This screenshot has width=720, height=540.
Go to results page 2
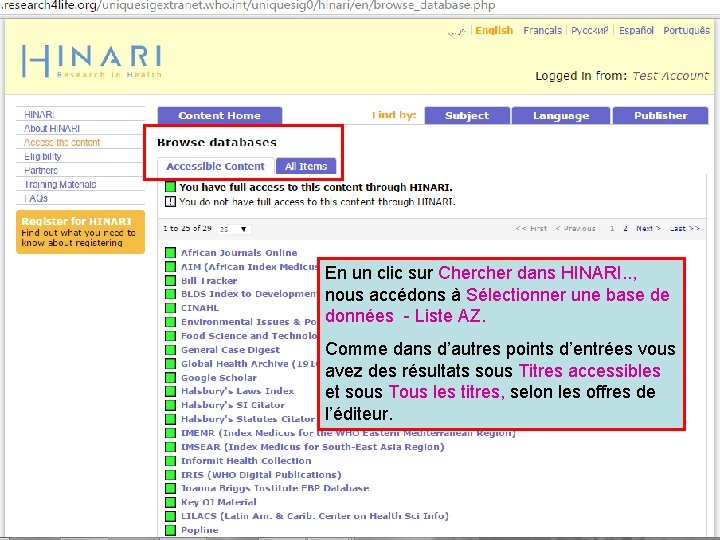tap(625, 228)
